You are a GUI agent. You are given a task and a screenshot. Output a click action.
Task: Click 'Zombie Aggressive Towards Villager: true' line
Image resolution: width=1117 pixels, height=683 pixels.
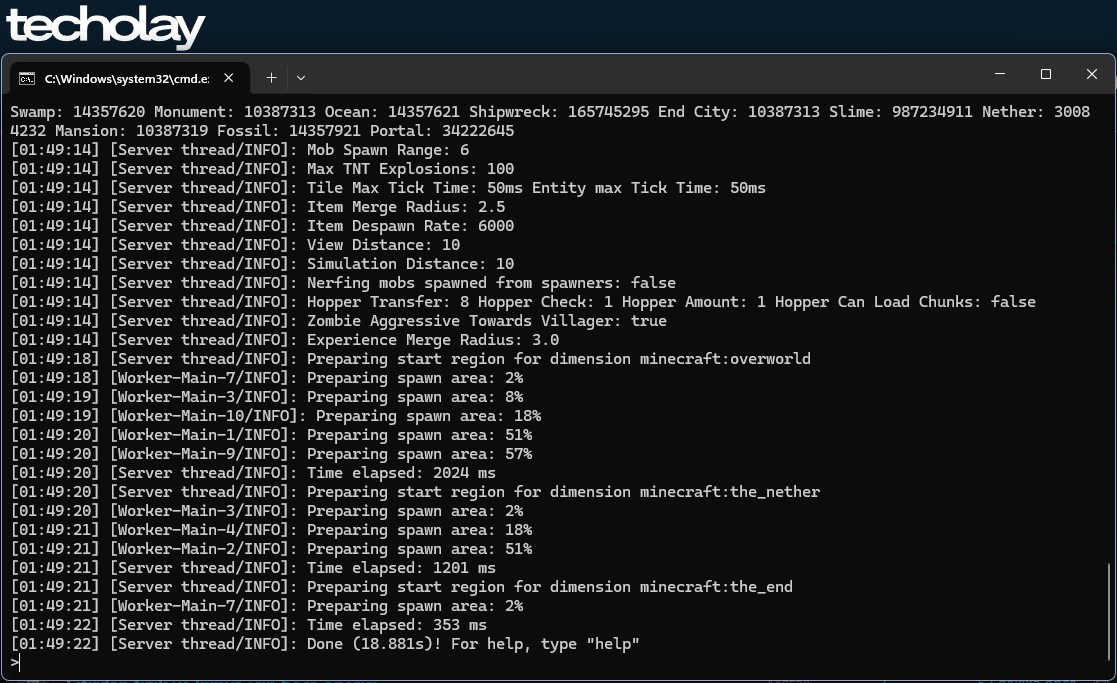click(x=338, y=320)
